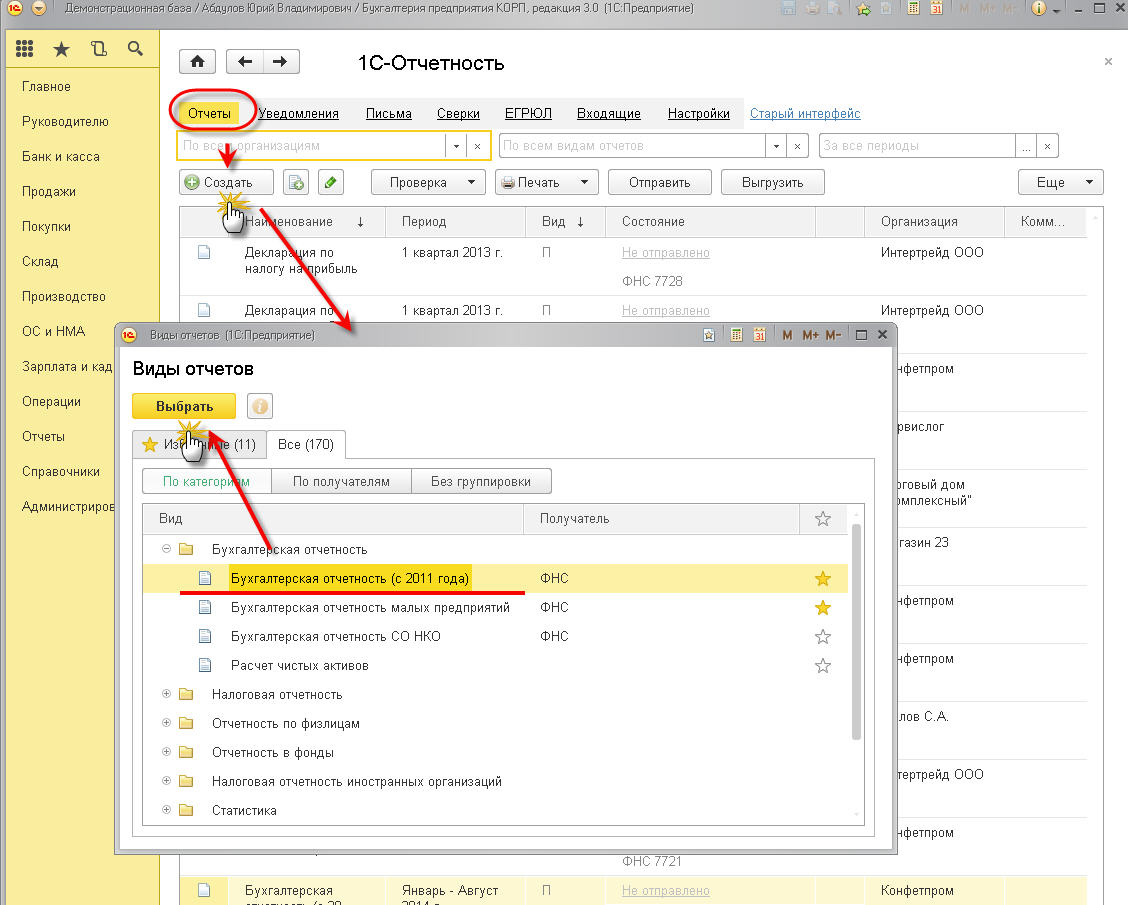The height and width of the screenshot is (905, 1128).
Task: Click the search magnifier icon
Action: click(x=135, y=48)
